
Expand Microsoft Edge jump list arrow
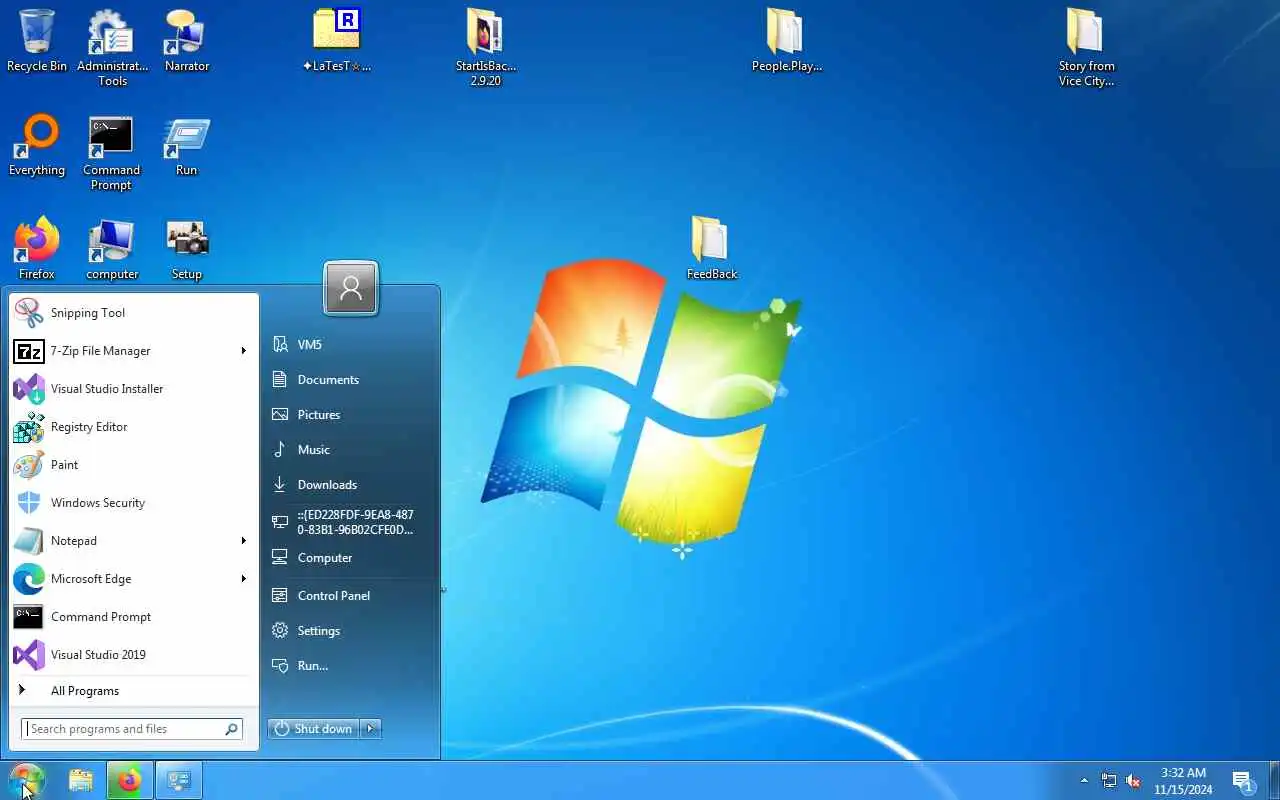pyautogui.click(x=244, y=579)
